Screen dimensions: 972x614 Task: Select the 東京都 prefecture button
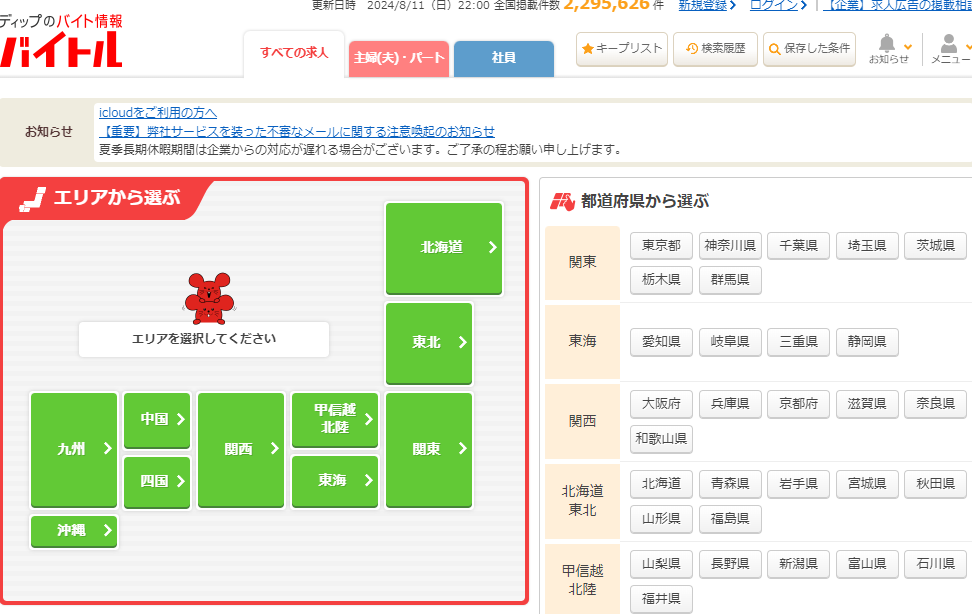tap(661, 246)
